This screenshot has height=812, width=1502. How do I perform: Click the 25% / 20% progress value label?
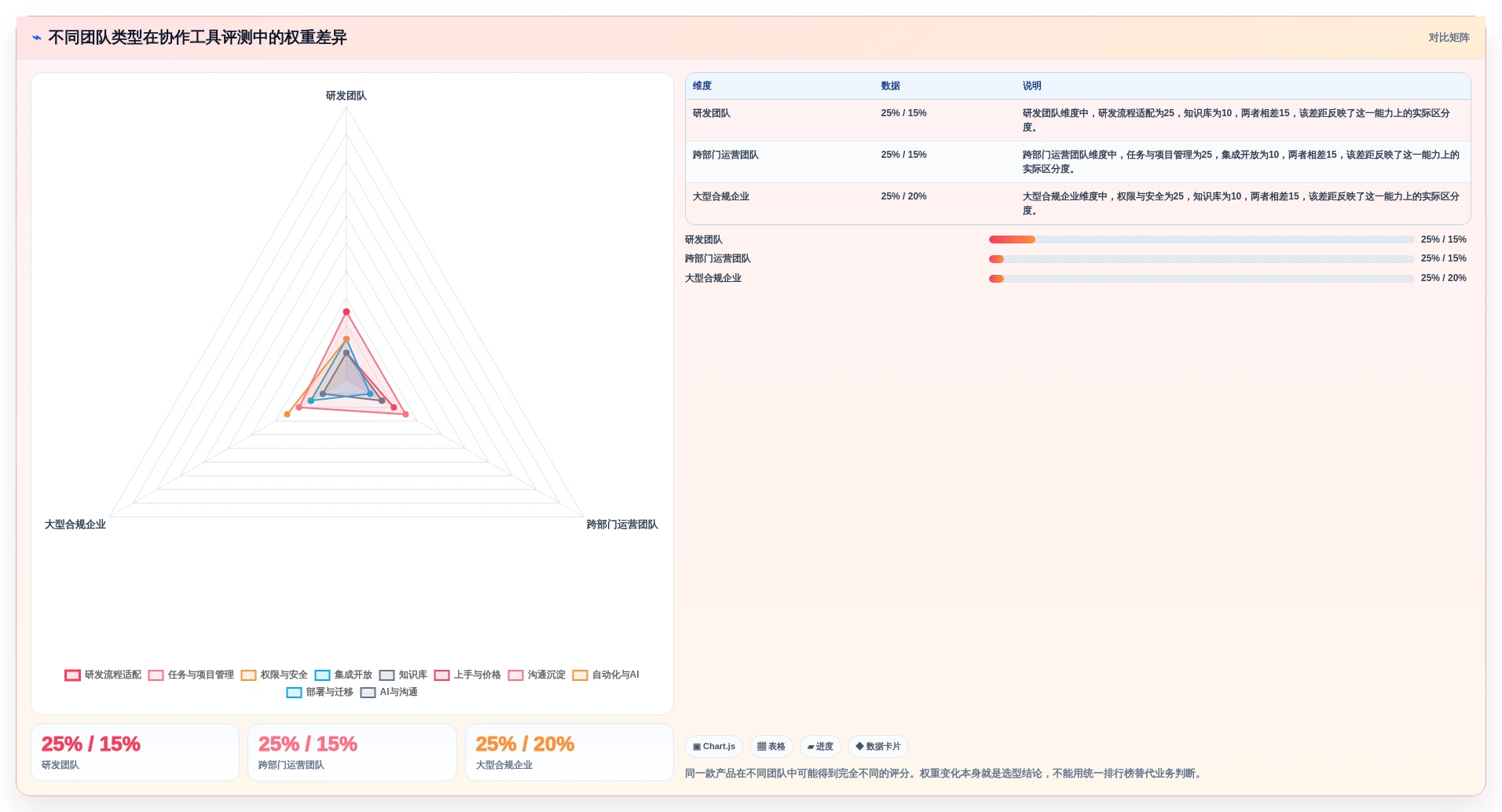1443,278
